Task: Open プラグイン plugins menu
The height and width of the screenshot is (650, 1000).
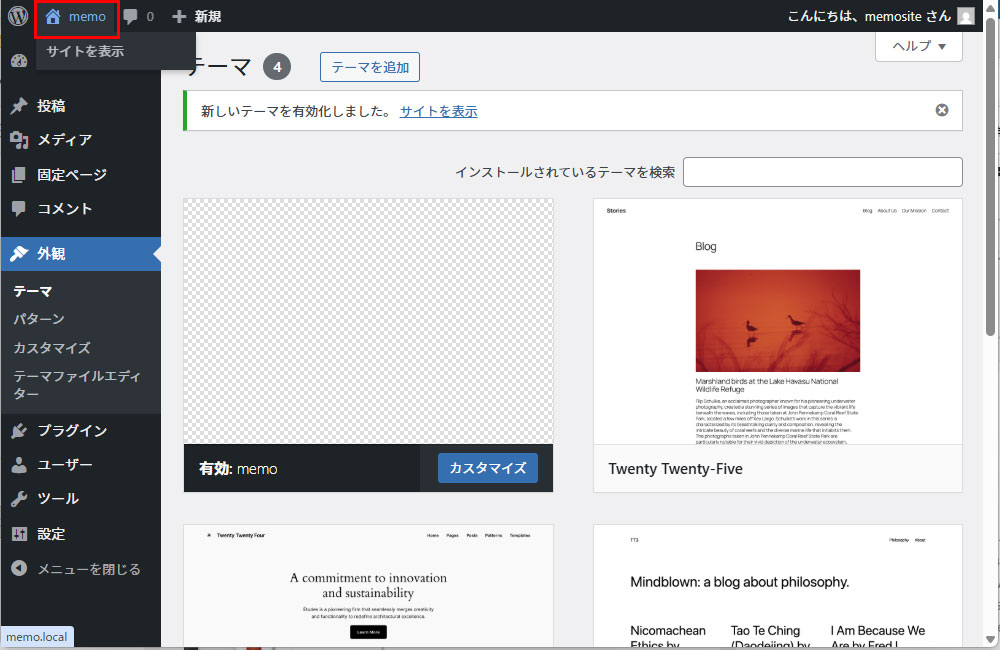Action: pos(72,431)
